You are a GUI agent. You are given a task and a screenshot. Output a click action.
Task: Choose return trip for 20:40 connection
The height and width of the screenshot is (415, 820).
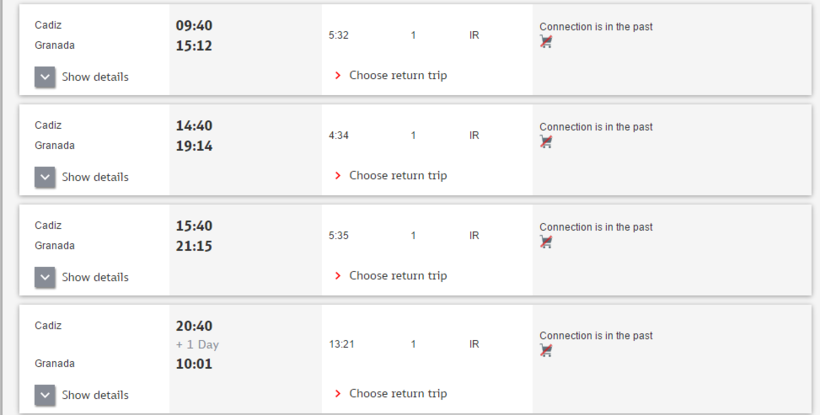397,393
